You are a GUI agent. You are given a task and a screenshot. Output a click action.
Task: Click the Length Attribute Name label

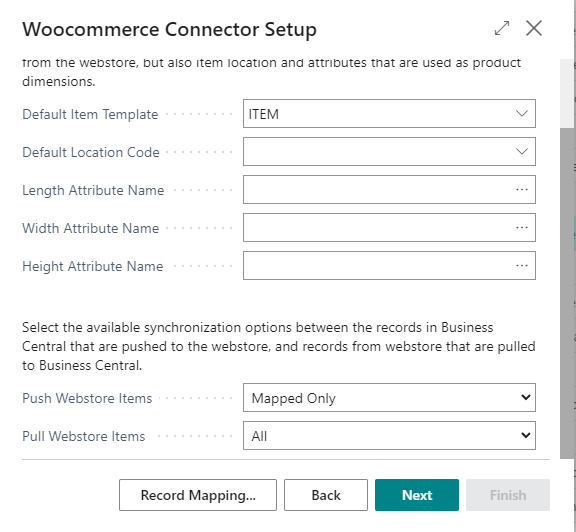pyautogui.click(x=93, y=190)
